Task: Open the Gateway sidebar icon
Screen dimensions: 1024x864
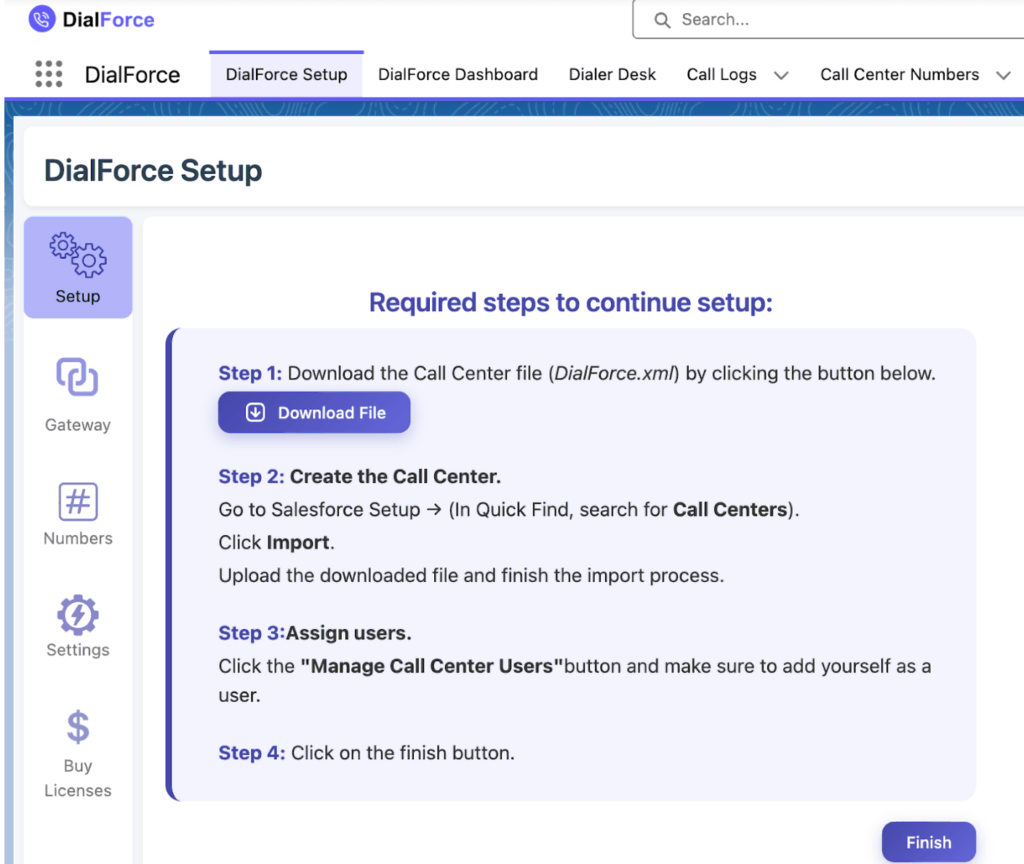Action: point(77,378)
